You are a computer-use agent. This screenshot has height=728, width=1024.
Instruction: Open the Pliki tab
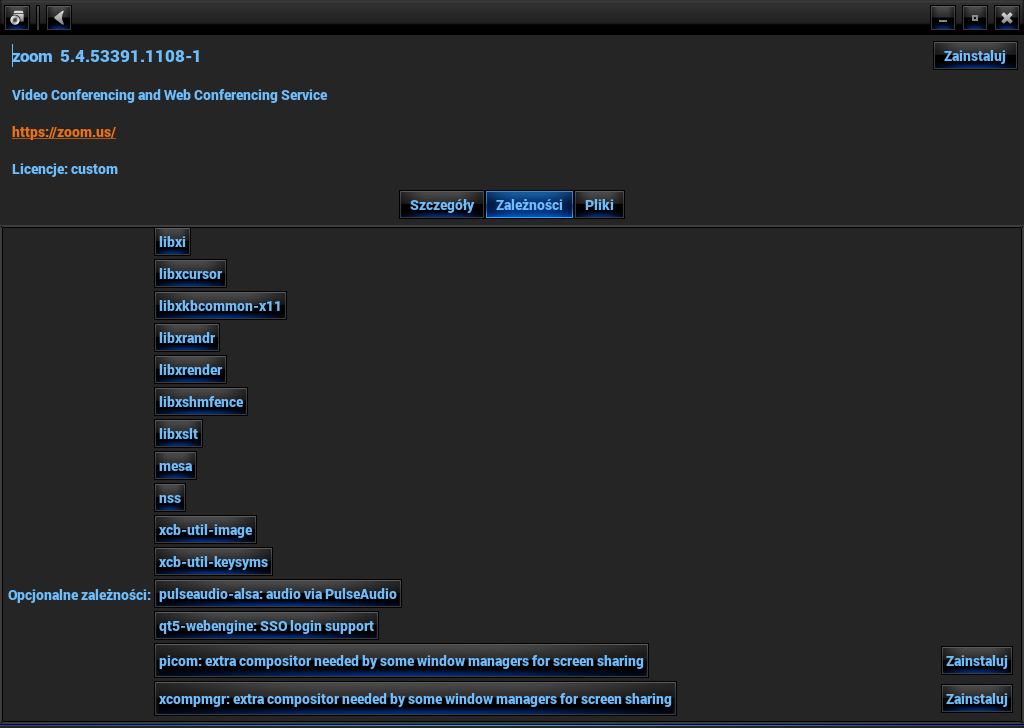[x=599, y=205]
